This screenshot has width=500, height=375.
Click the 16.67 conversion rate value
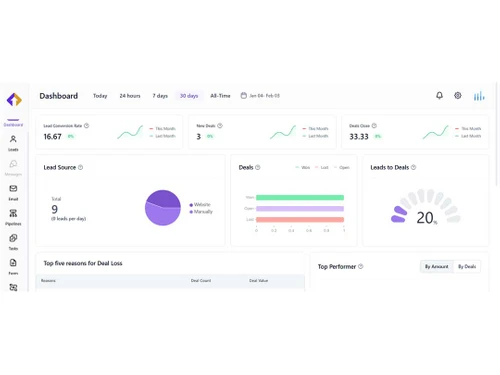click(52, 137)
